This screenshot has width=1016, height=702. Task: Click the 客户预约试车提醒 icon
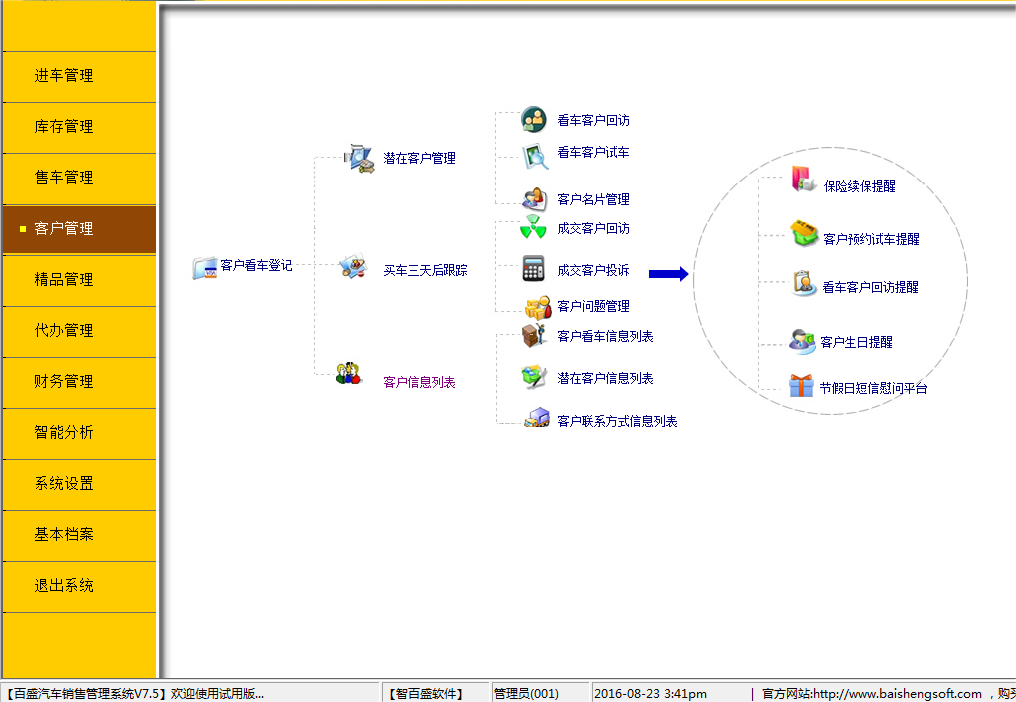tap(804, 233)
